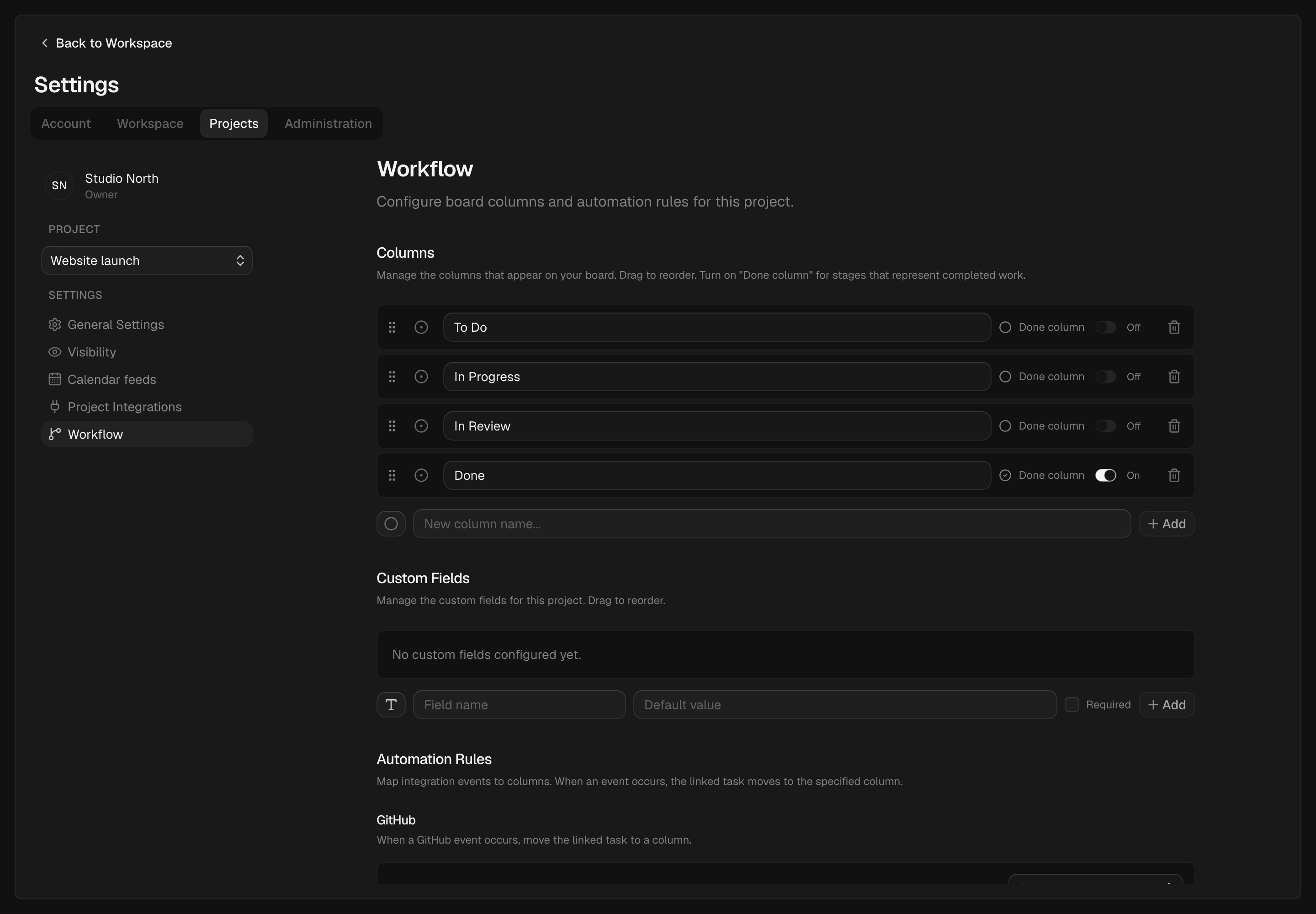Turn on Done column toggle for To Do
Viewport: 1316px width, 914px height.
[x=1105, y=327]
